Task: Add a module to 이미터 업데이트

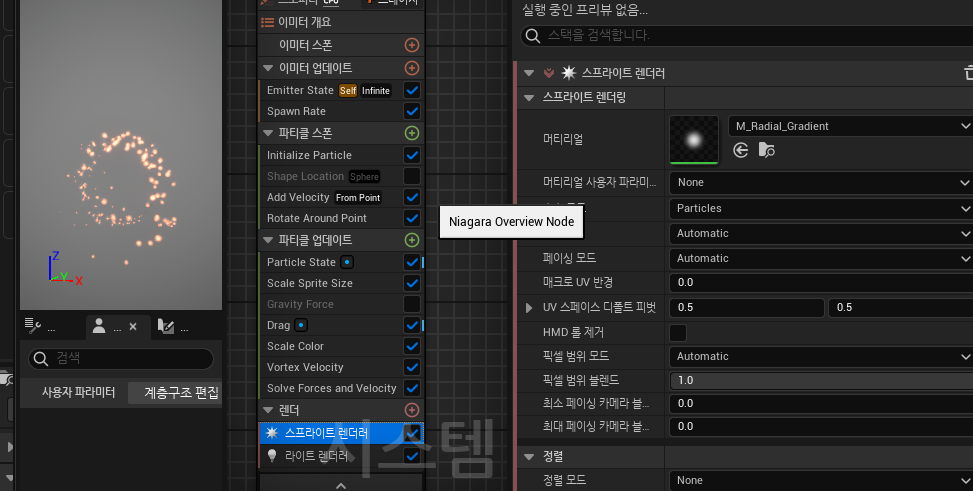Action: coord(411,68)
